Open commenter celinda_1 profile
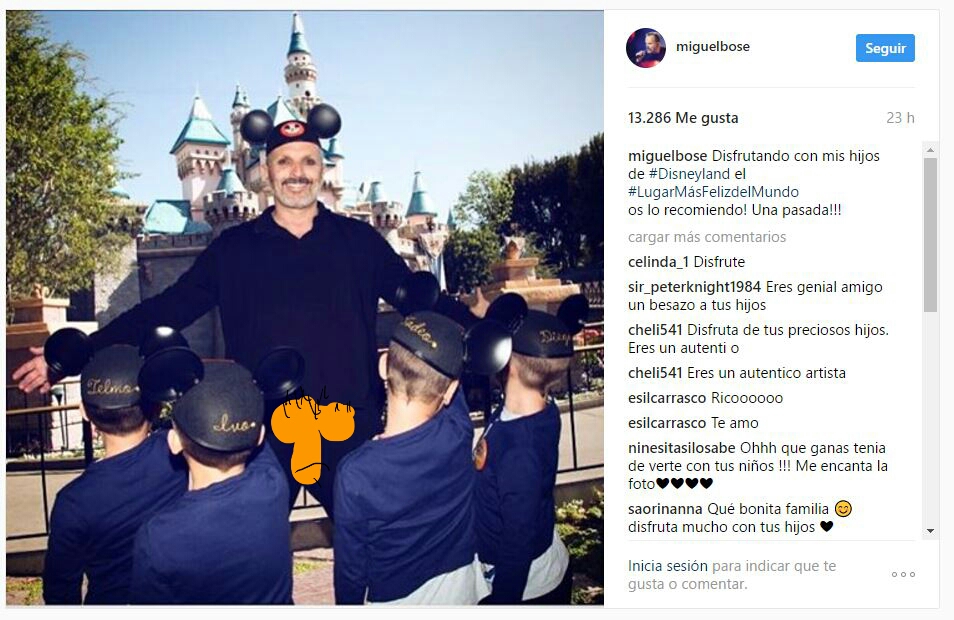954x620 pixels. click(x=658, y=262)
